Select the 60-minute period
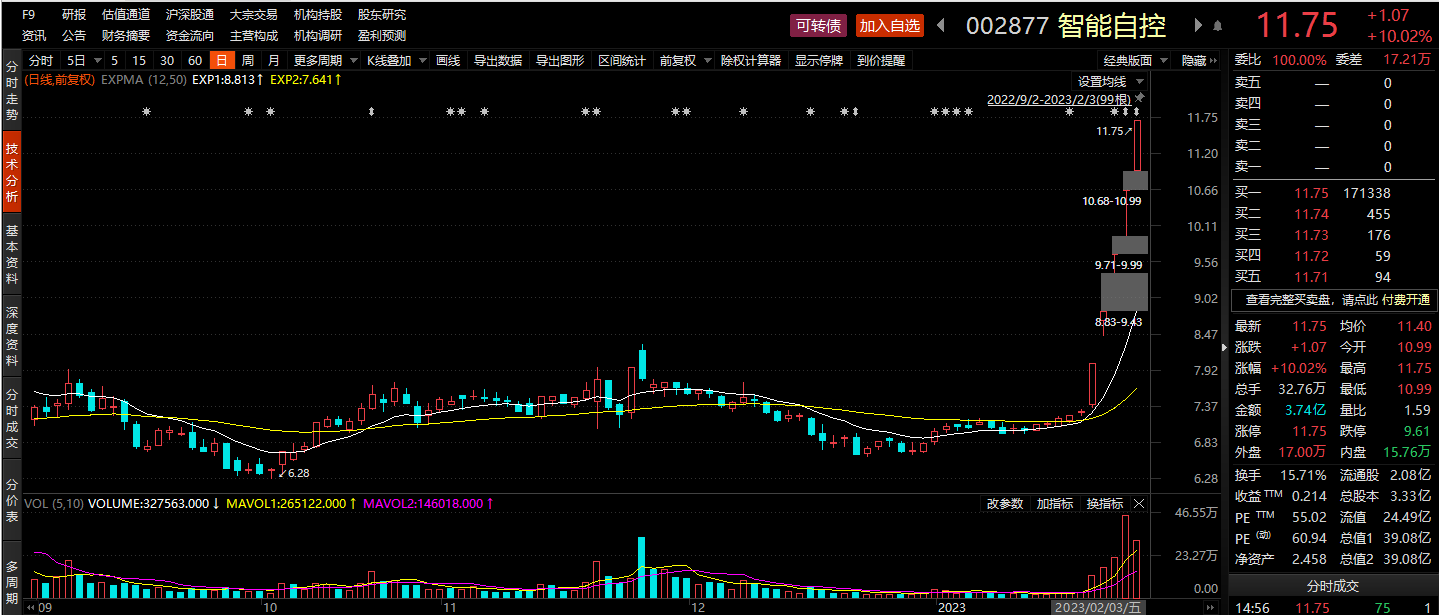This screenshot has height=615, width=1439. click(x=195, y=60)
